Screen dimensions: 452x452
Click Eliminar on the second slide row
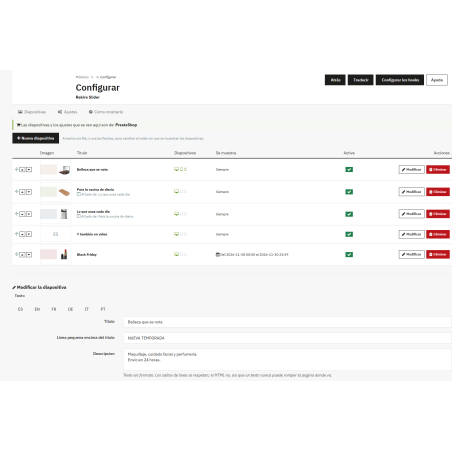438,192
